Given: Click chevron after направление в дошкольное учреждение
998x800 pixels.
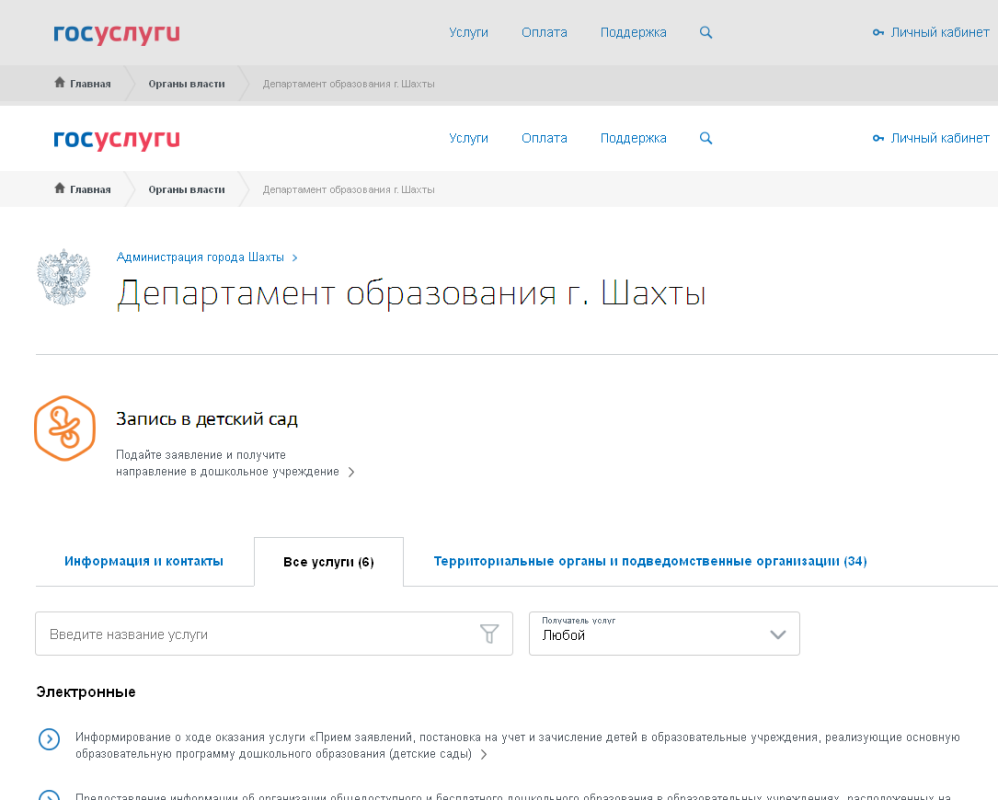Looking at the screenshot, I should 351,472.
